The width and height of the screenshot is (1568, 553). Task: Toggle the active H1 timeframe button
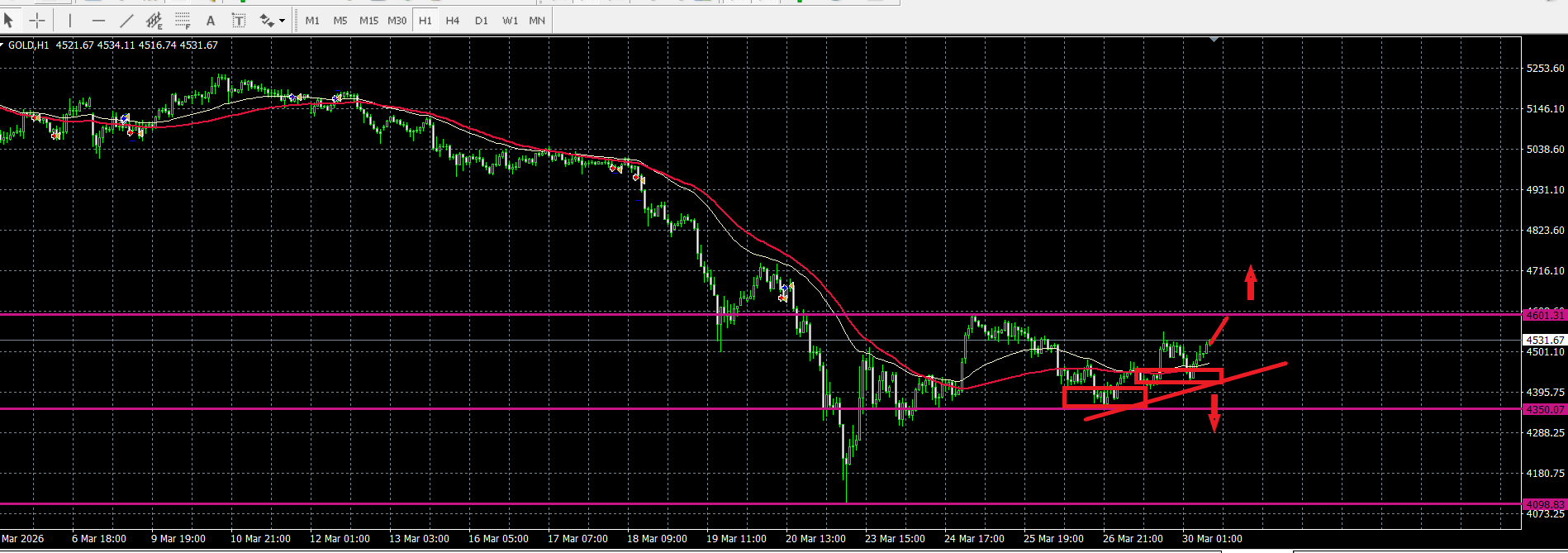[425, 21]
